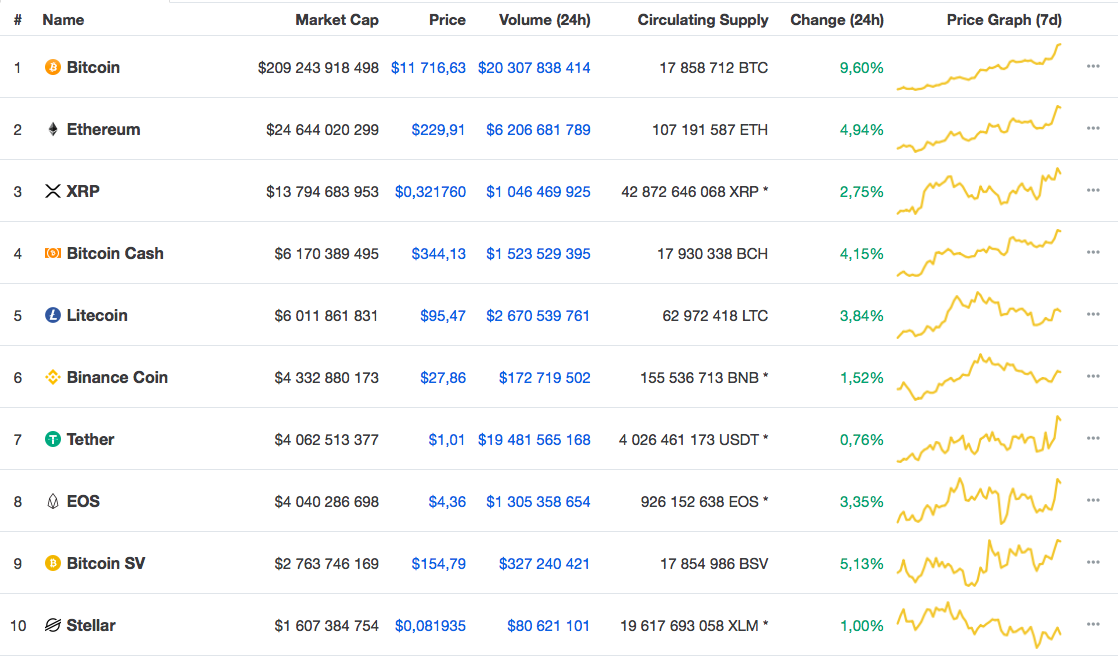Expand the three-dot menu for Stellar

(x=1093, y=625)
